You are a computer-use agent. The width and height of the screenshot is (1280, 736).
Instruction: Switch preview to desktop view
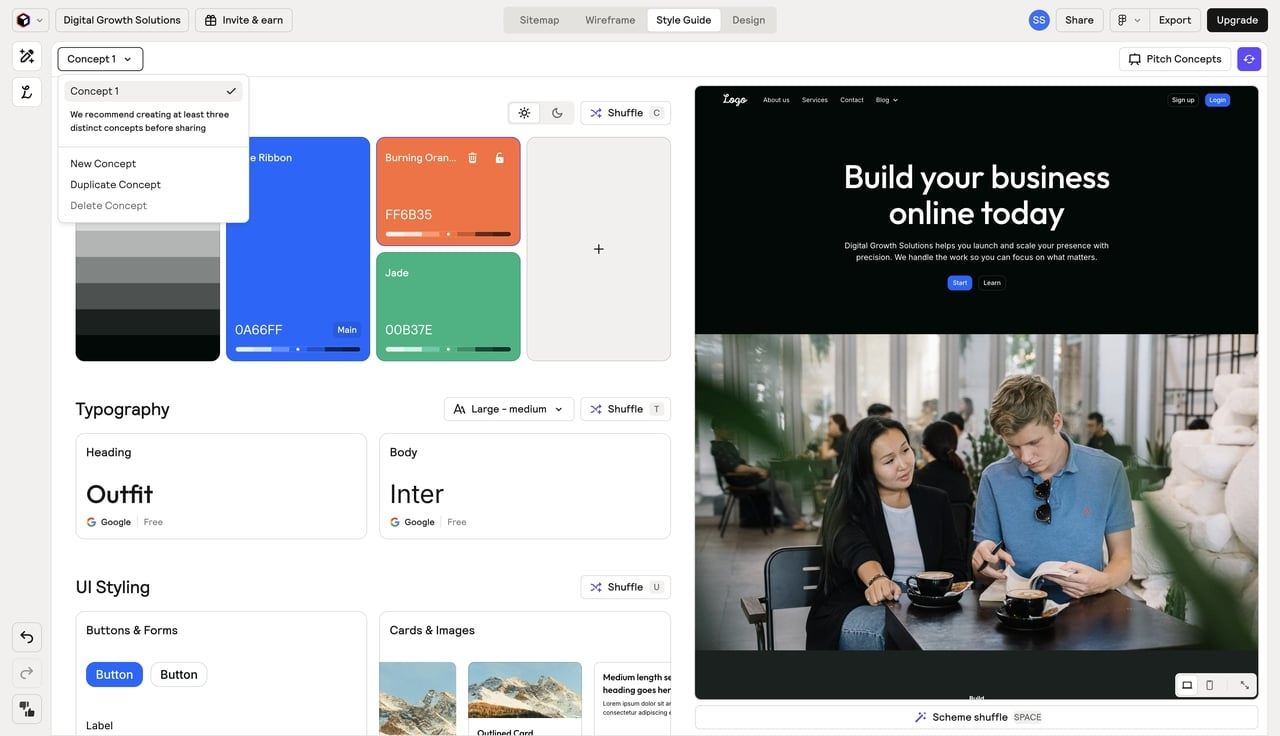coord(1187,685)
